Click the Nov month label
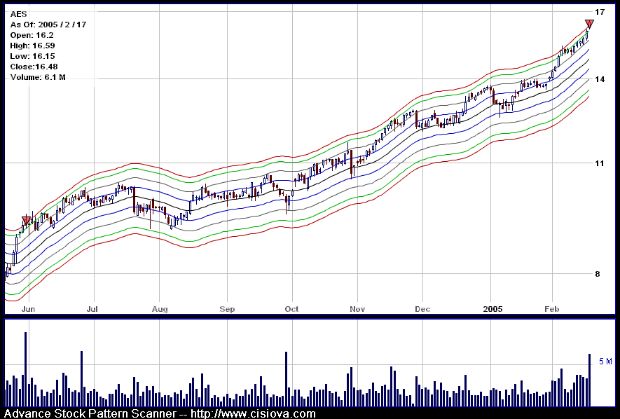 (357, 309)
